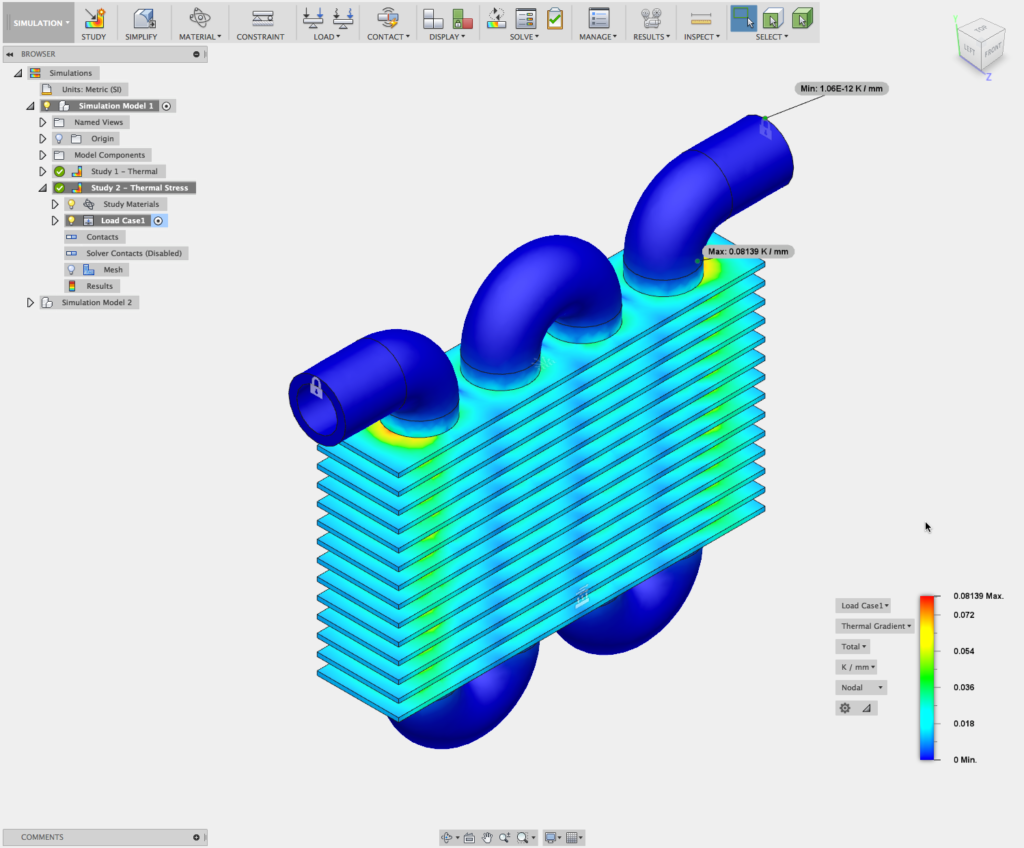Click the legend range triangle toggle

click(867, 708)
